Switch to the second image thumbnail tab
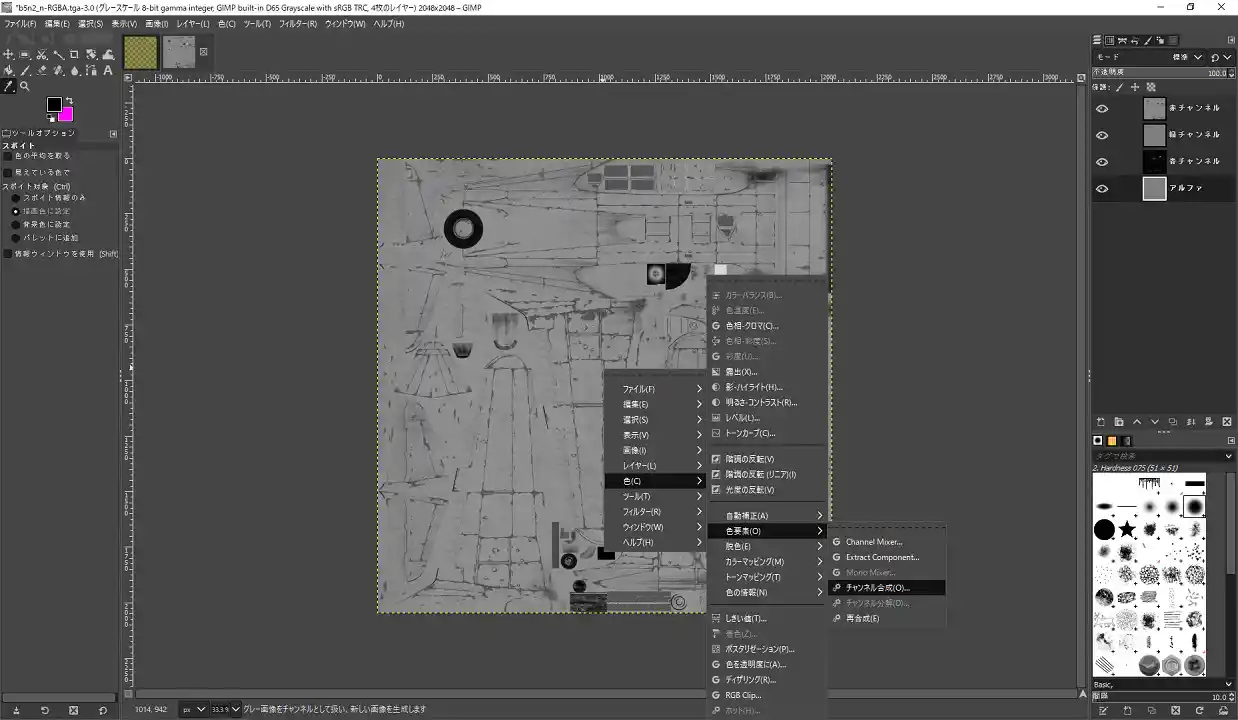1238x720 pixels. pos(179,52)
